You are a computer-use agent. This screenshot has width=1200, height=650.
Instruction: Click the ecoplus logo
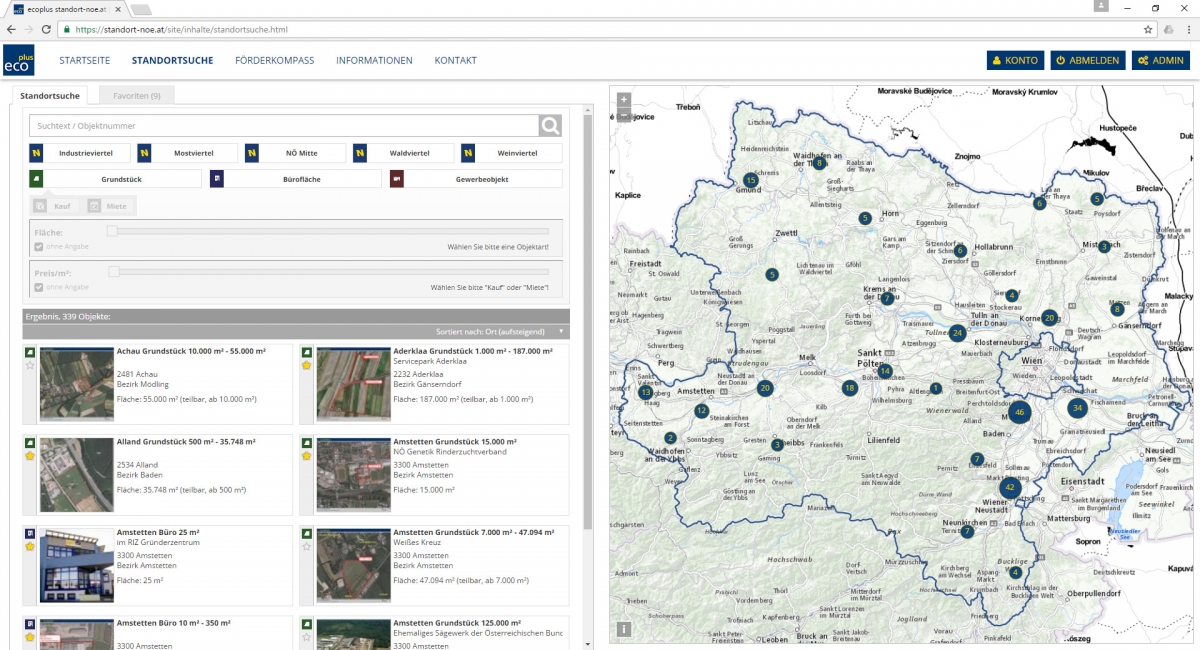19,60
